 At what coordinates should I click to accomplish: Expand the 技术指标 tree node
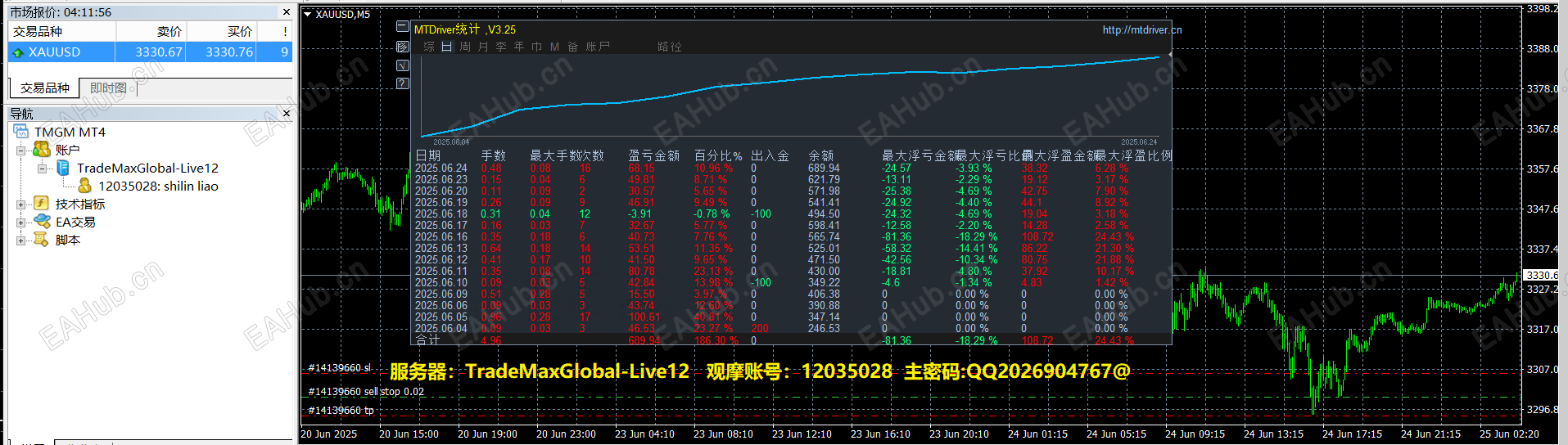21,205
